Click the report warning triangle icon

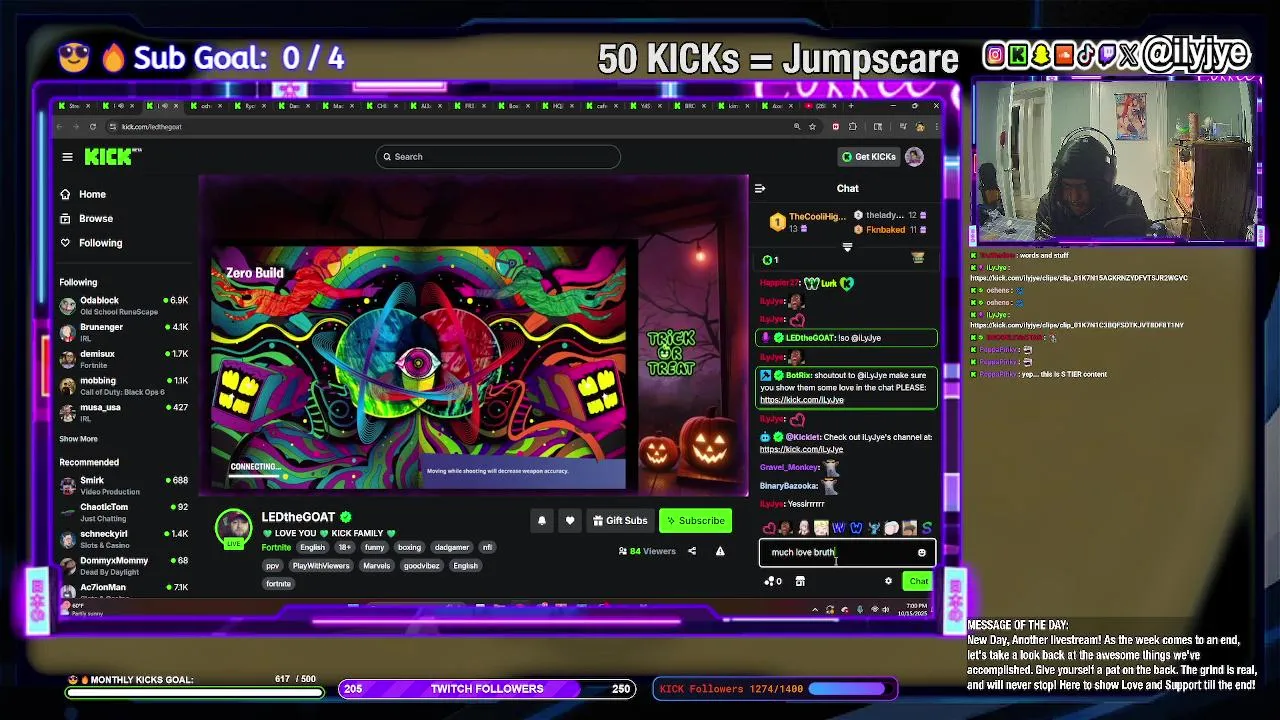tap(720, 551)
